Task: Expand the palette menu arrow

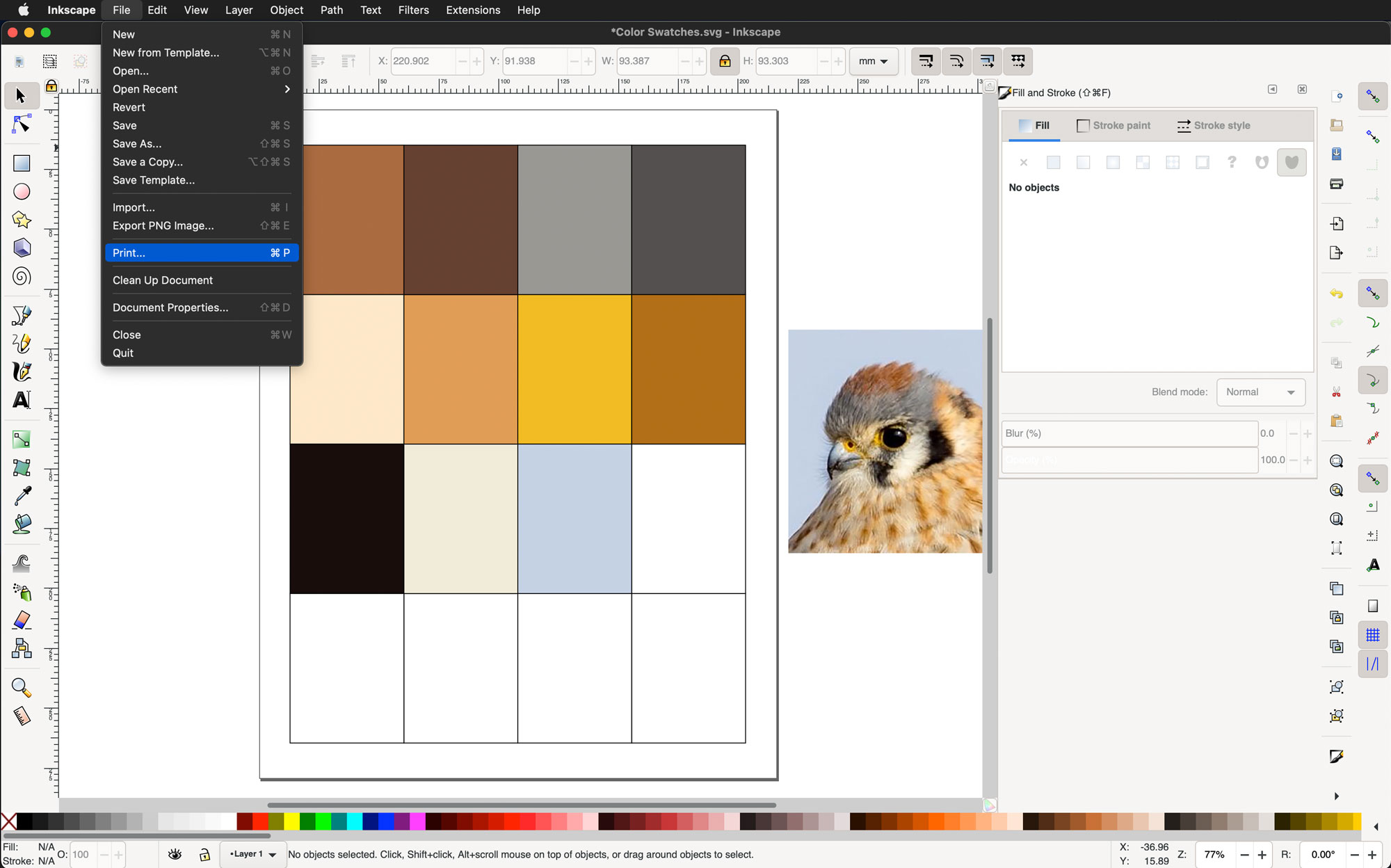Action: point(1376,827)
